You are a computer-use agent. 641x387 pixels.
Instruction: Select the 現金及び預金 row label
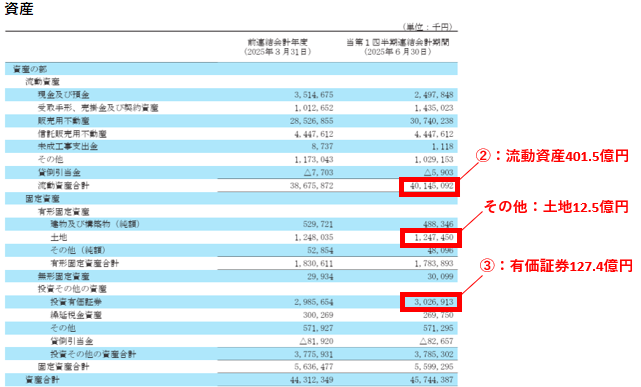tap(63, 95)
